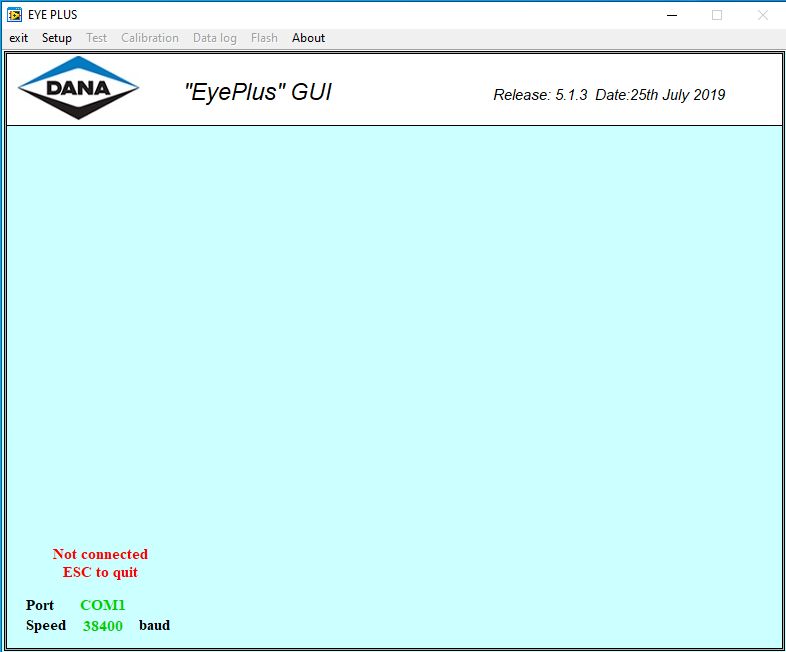786x652 pixels.
Task: Click the 38400 speed value
Action: click(x=103, y=625)
